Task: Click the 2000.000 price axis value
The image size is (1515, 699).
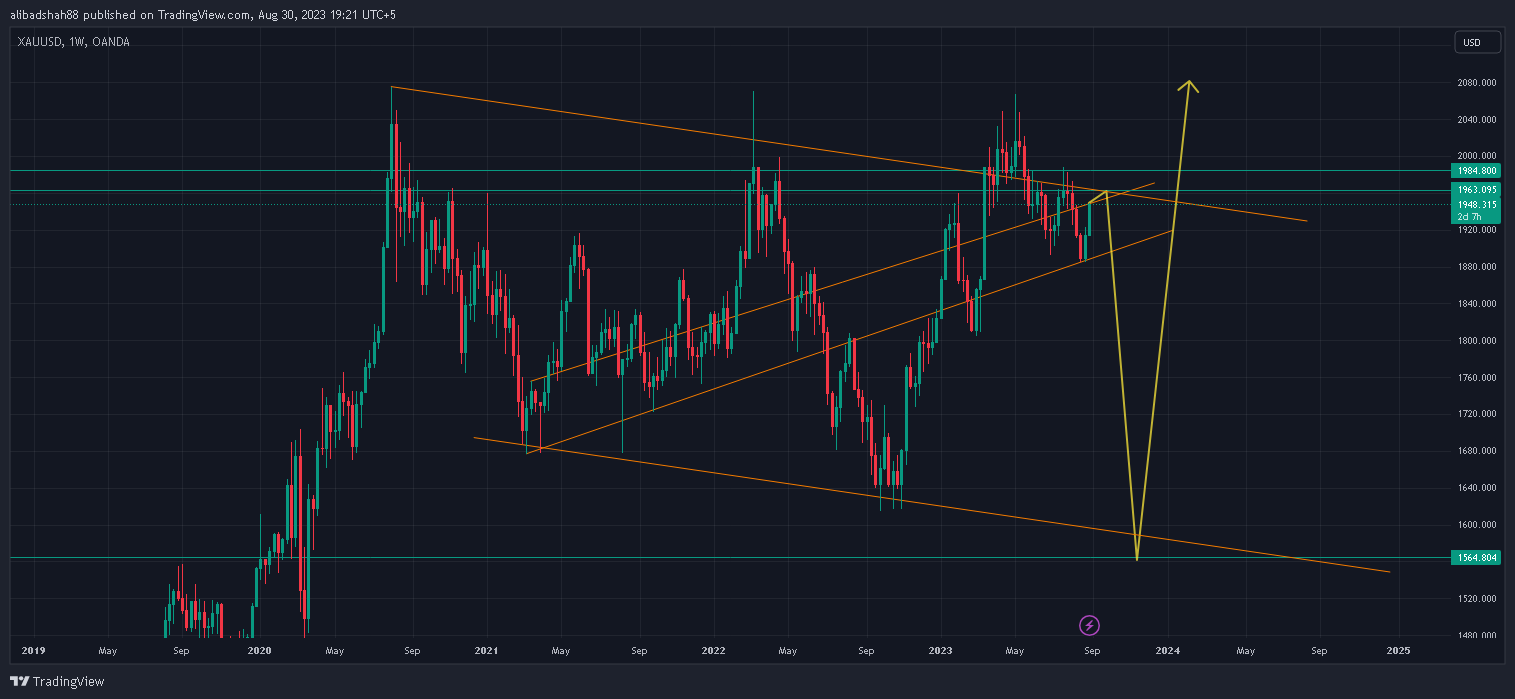Action: click(x=1476, y=156)
